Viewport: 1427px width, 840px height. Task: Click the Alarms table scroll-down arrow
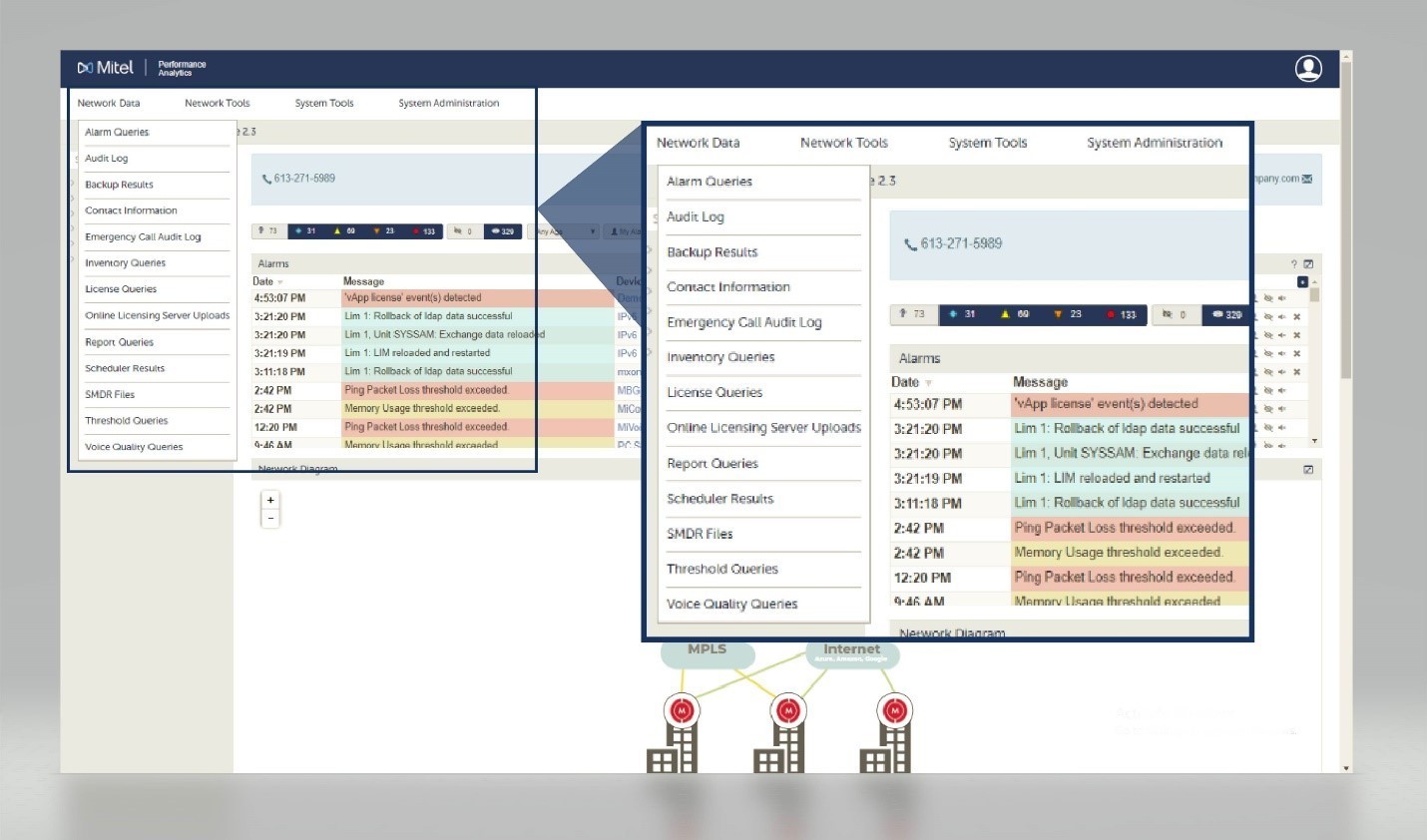[1314, 441]
